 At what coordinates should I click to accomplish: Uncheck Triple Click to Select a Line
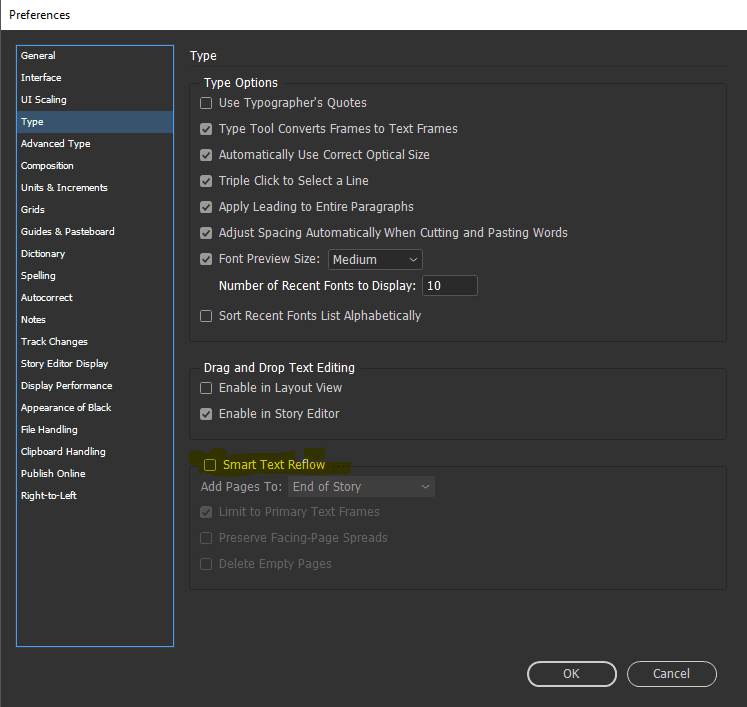click(206, 181)
